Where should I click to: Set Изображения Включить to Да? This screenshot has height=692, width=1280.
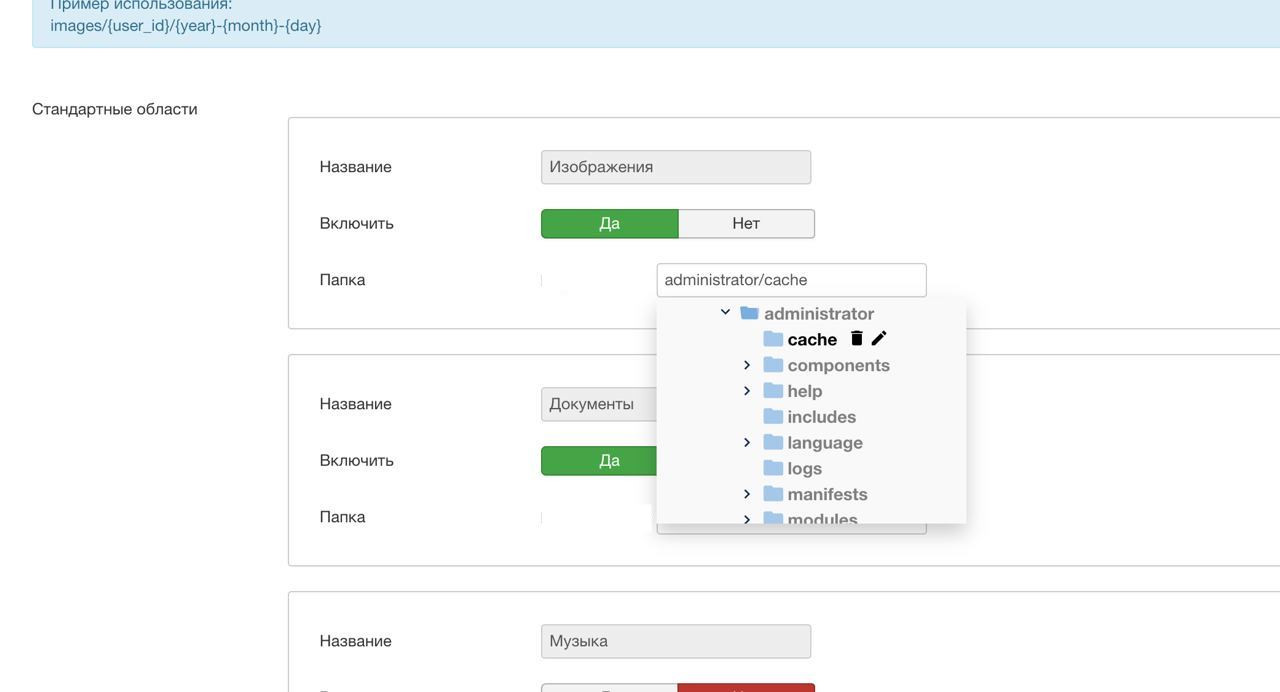(x=609, y=224)
